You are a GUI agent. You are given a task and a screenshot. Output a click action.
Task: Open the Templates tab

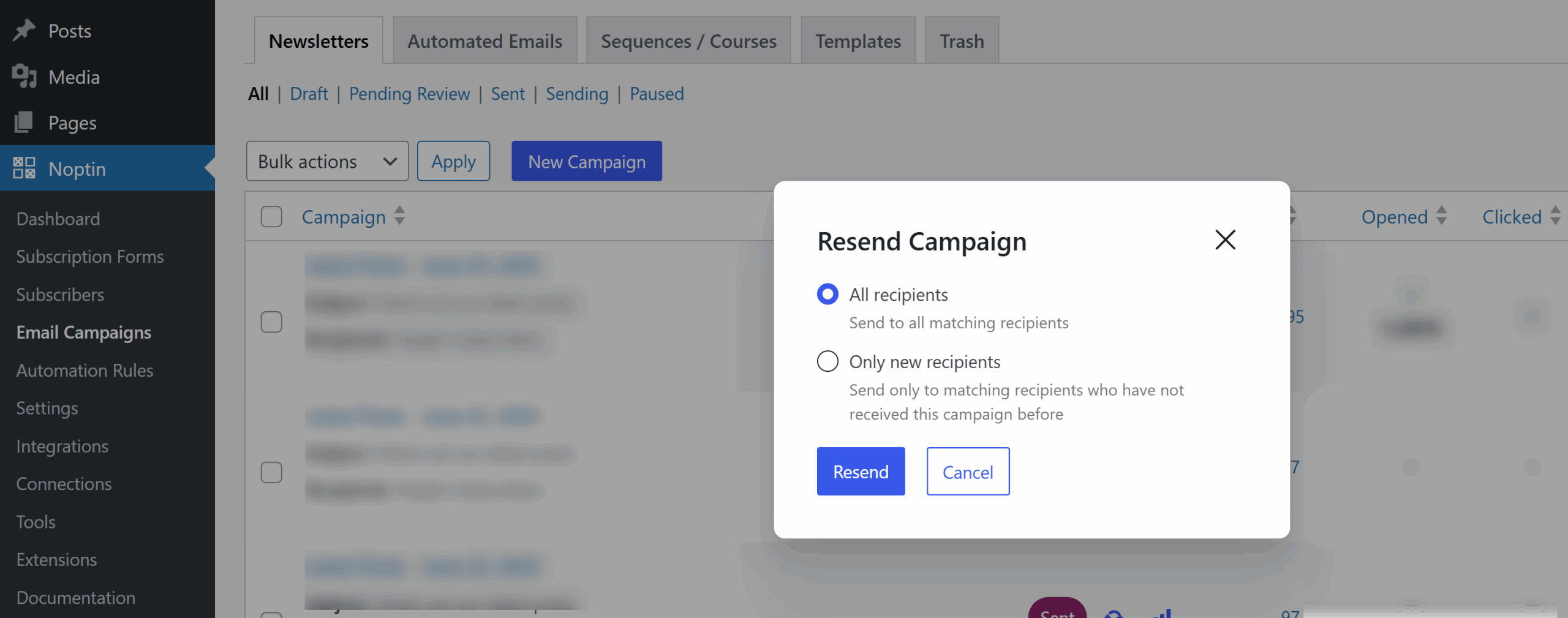click(858, 40)
